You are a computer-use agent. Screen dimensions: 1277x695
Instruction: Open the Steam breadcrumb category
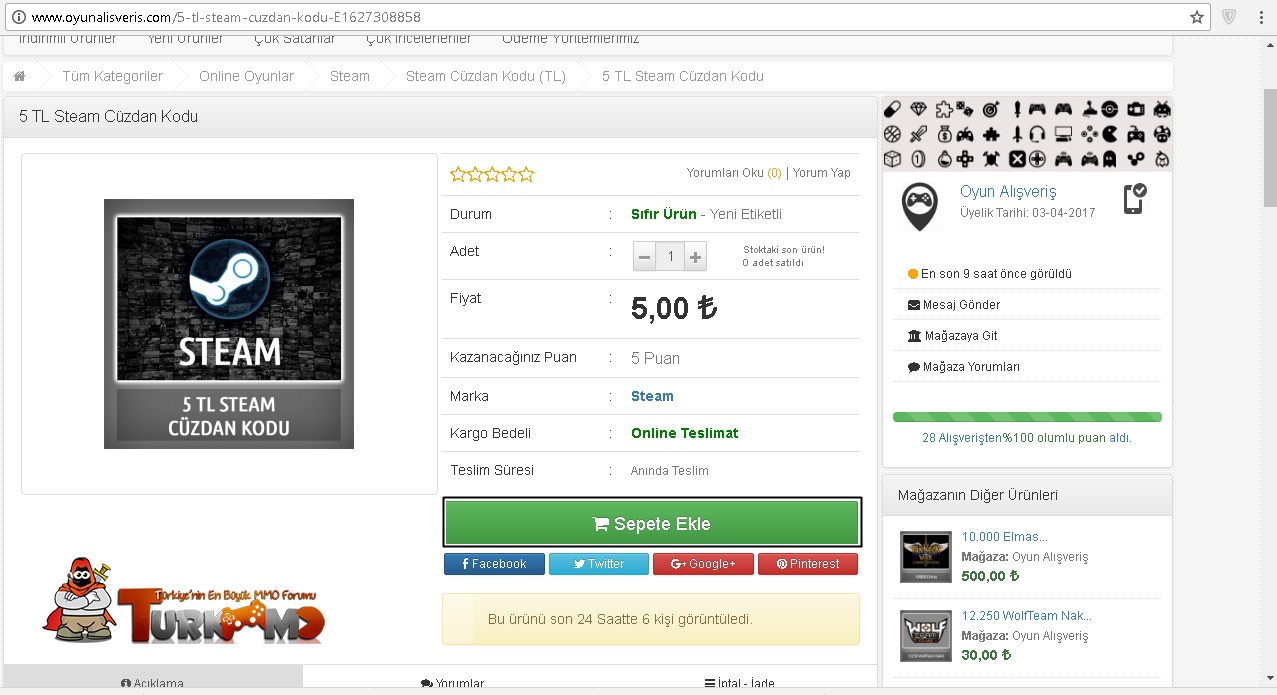[350, 76]
